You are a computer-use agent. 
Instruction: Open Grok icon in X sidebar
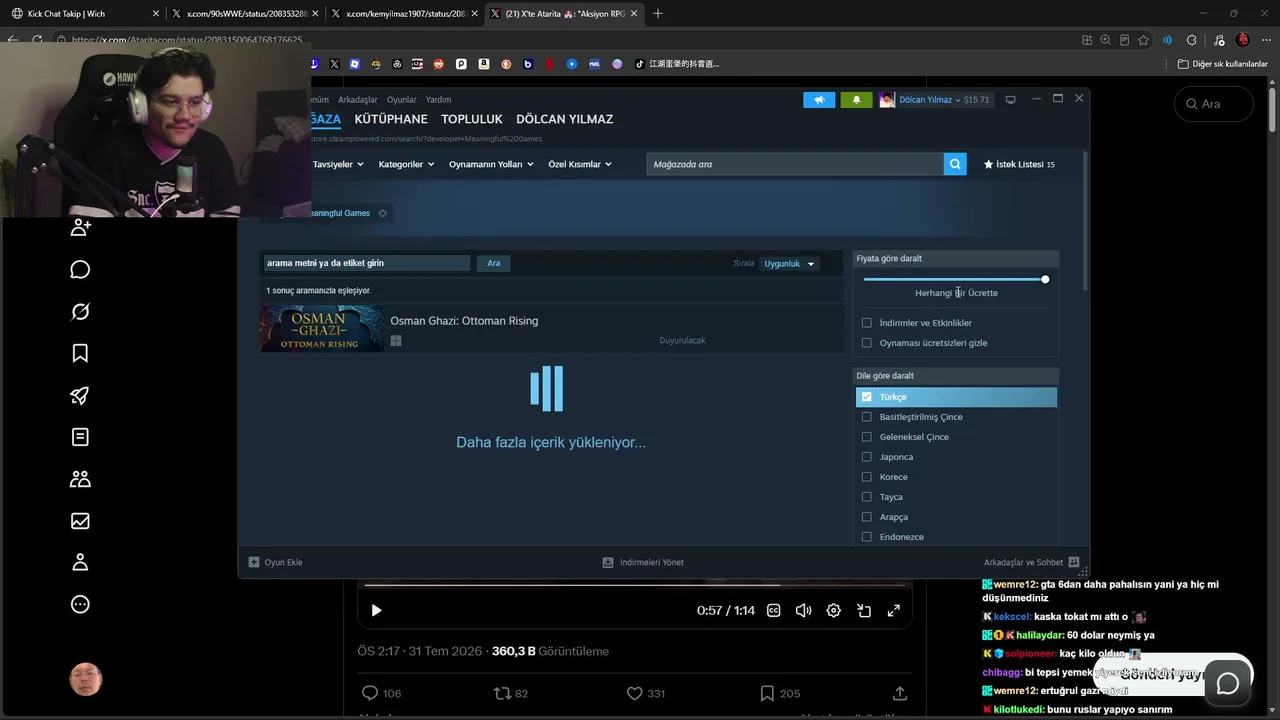pyautogui.click(x=80, y=312)
